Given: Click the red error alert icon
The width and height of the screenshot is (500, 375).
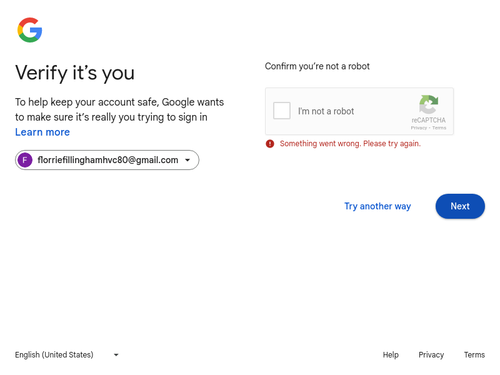Looking at the screenshot, I should [270, 144].
